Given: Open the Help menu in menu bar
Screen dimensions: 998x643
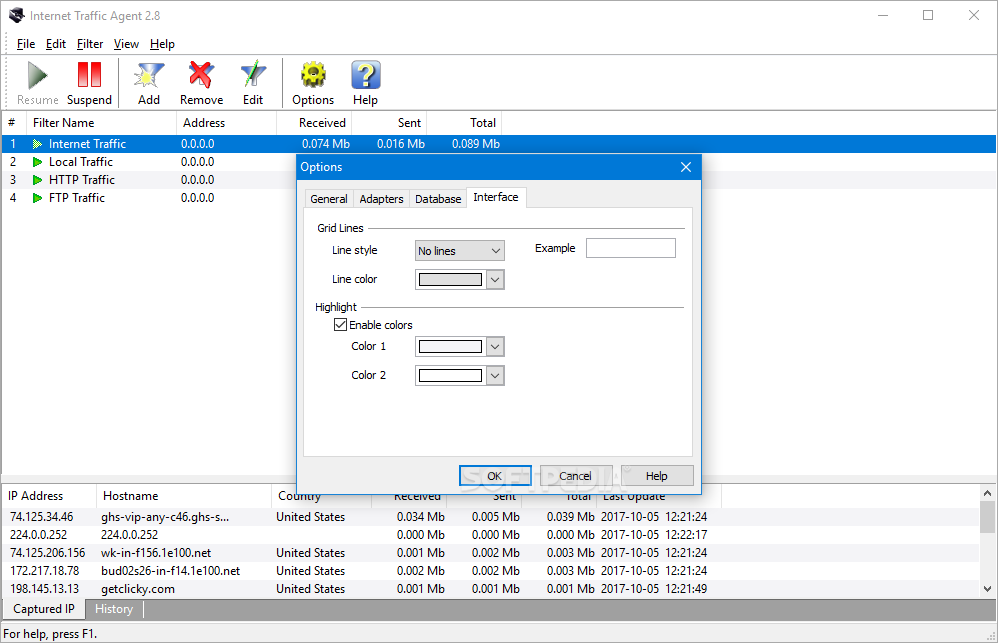Looking at the screenshot, I should pyautogui.click(x=162, y=44).
